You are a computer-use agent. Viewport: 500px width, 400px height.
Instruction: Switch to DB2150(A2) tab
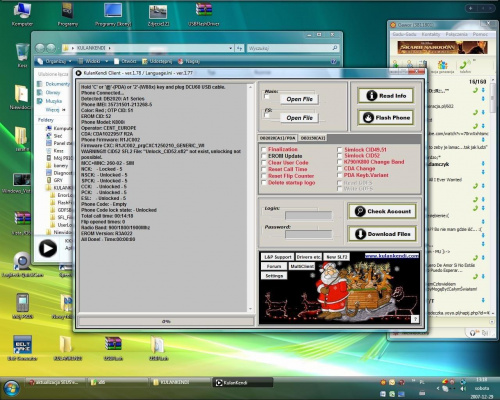pyautogui.click(x=312, y=138)
